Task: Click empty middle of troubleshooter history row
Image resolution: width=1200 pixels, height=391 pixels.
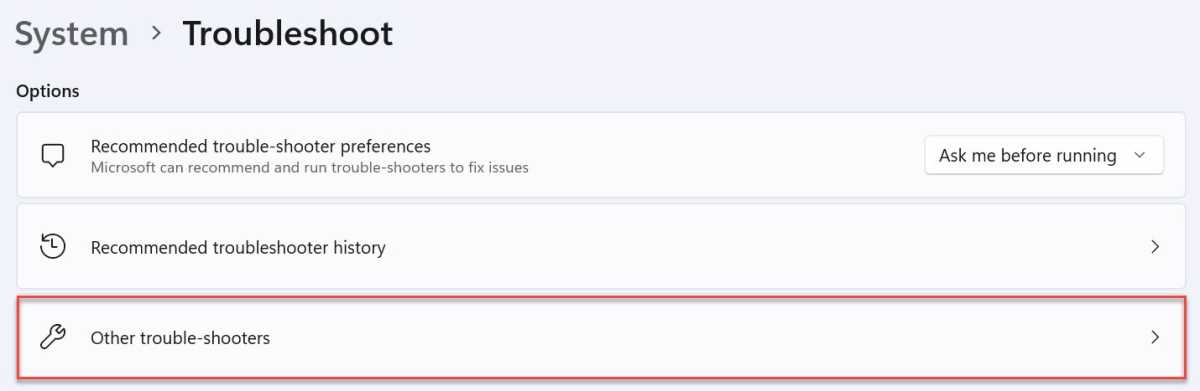Action: click(760, 246)
